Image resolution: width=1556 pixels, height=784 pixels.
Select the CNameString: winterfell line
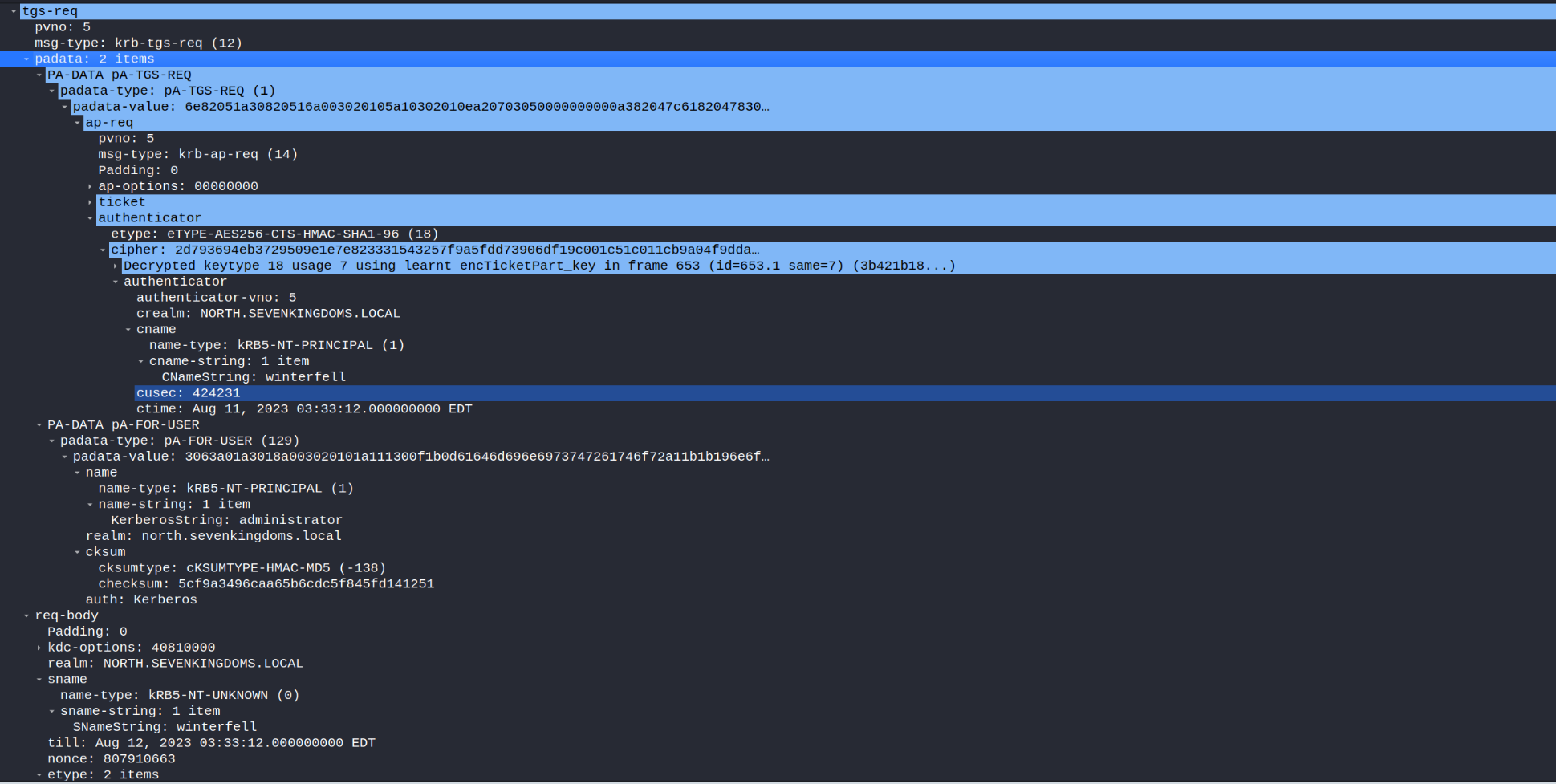pyautogui.click(x=254, y=377)
